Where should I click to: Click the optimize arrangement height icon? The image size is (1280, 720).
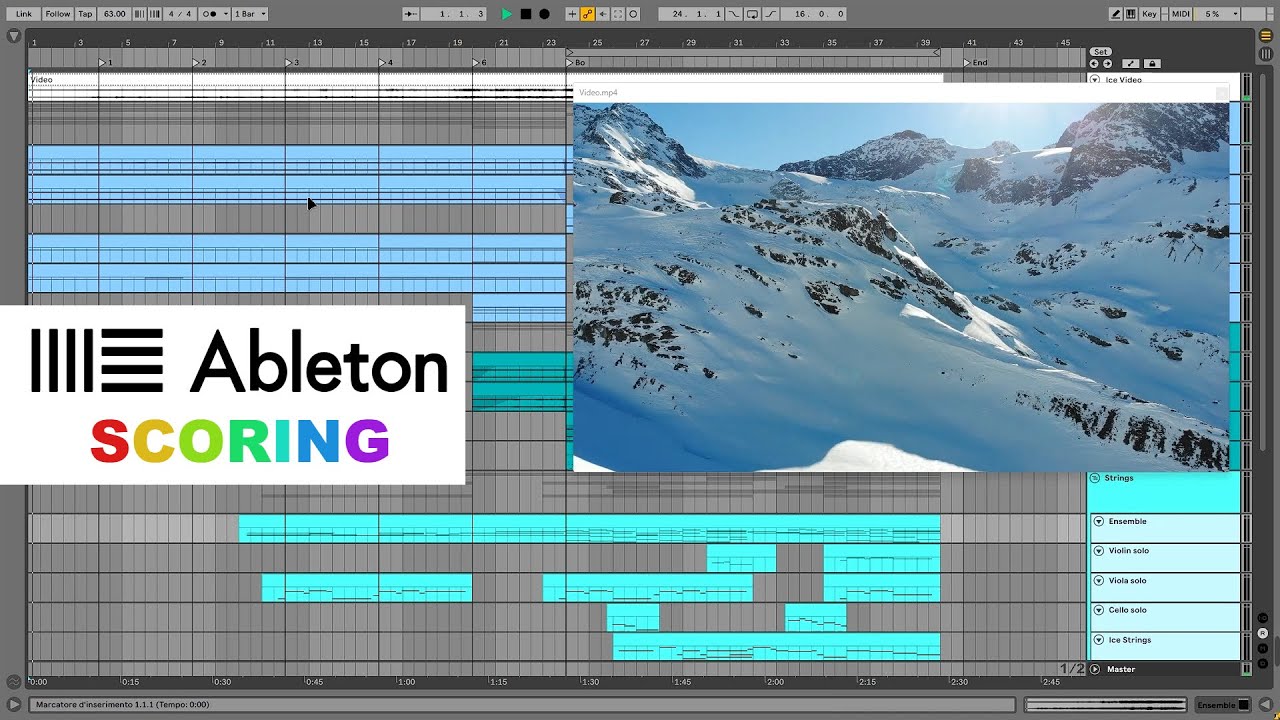tap(1132, 63)
